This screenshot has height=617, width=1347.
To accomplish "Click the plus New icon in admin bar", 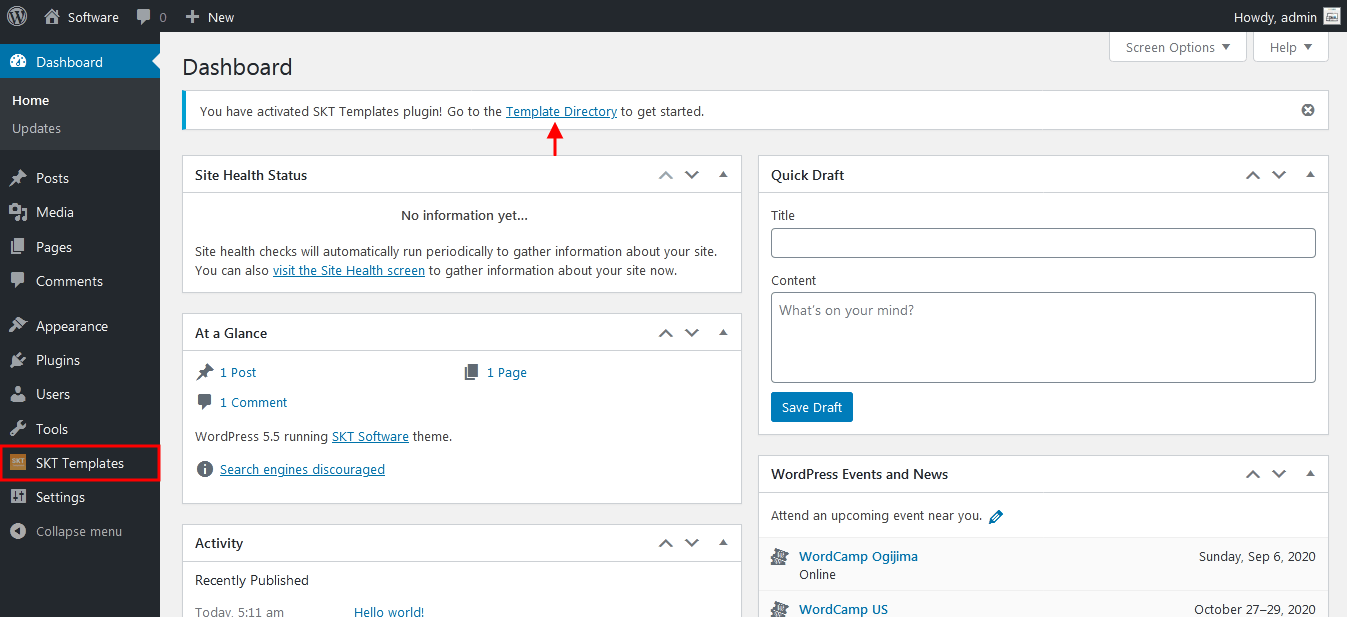I will click(x=193, y=16).
